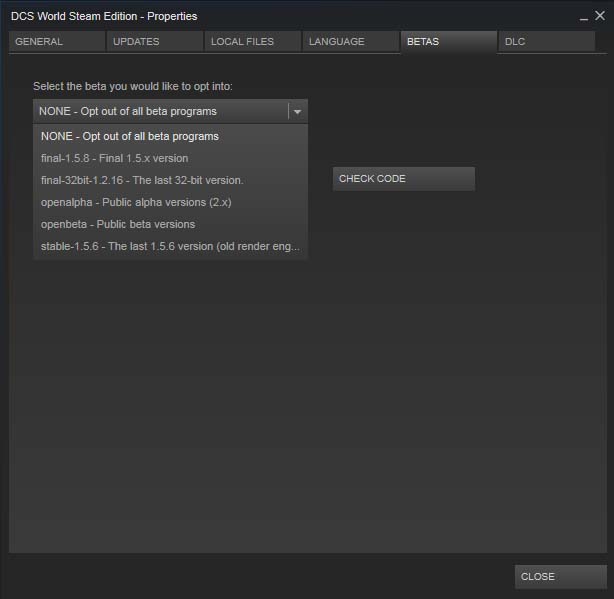Open the UPDATES tab
The height and width of the screenshot is (599, 614).
(155, 41)
